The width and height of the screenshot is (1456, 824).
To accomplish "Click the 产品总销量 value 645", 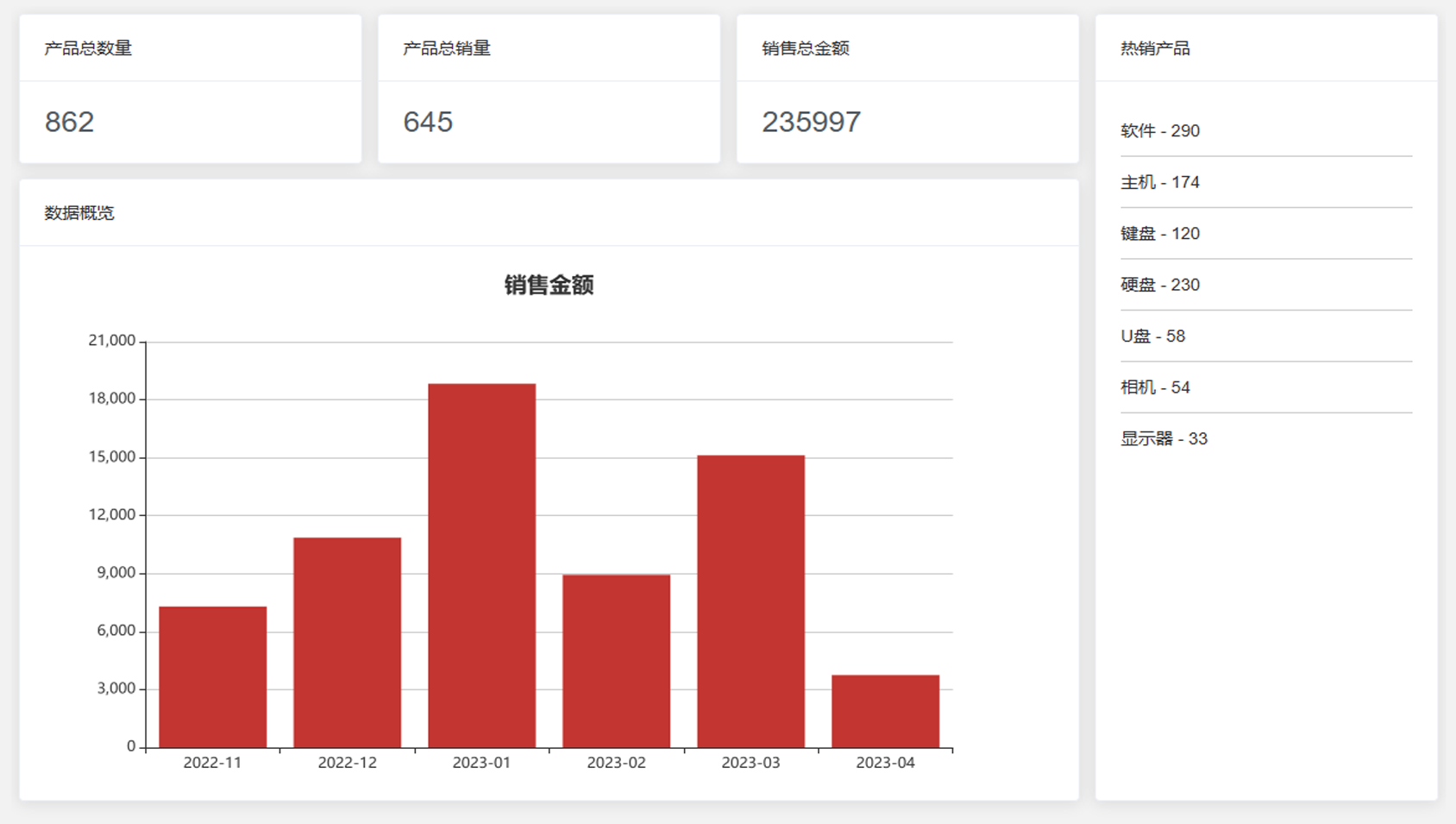I will pos(428,122).
